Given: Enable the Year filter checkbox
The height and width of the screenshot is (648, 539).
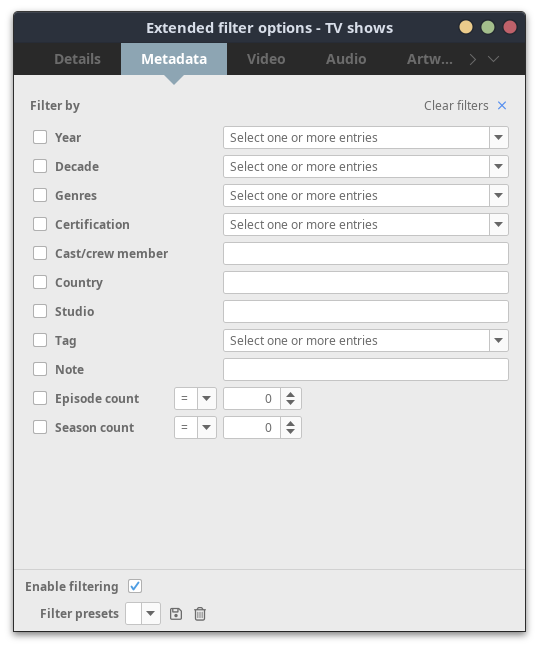Looking at the screenshot, I should click(x=40, y=137).
